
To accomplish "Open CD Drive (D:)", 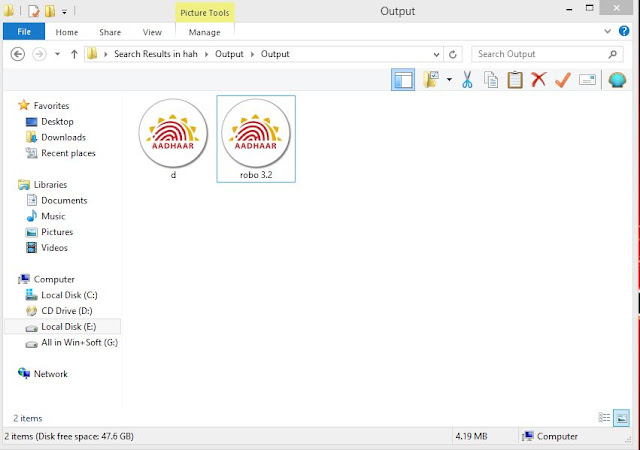I will click(67, 311).
